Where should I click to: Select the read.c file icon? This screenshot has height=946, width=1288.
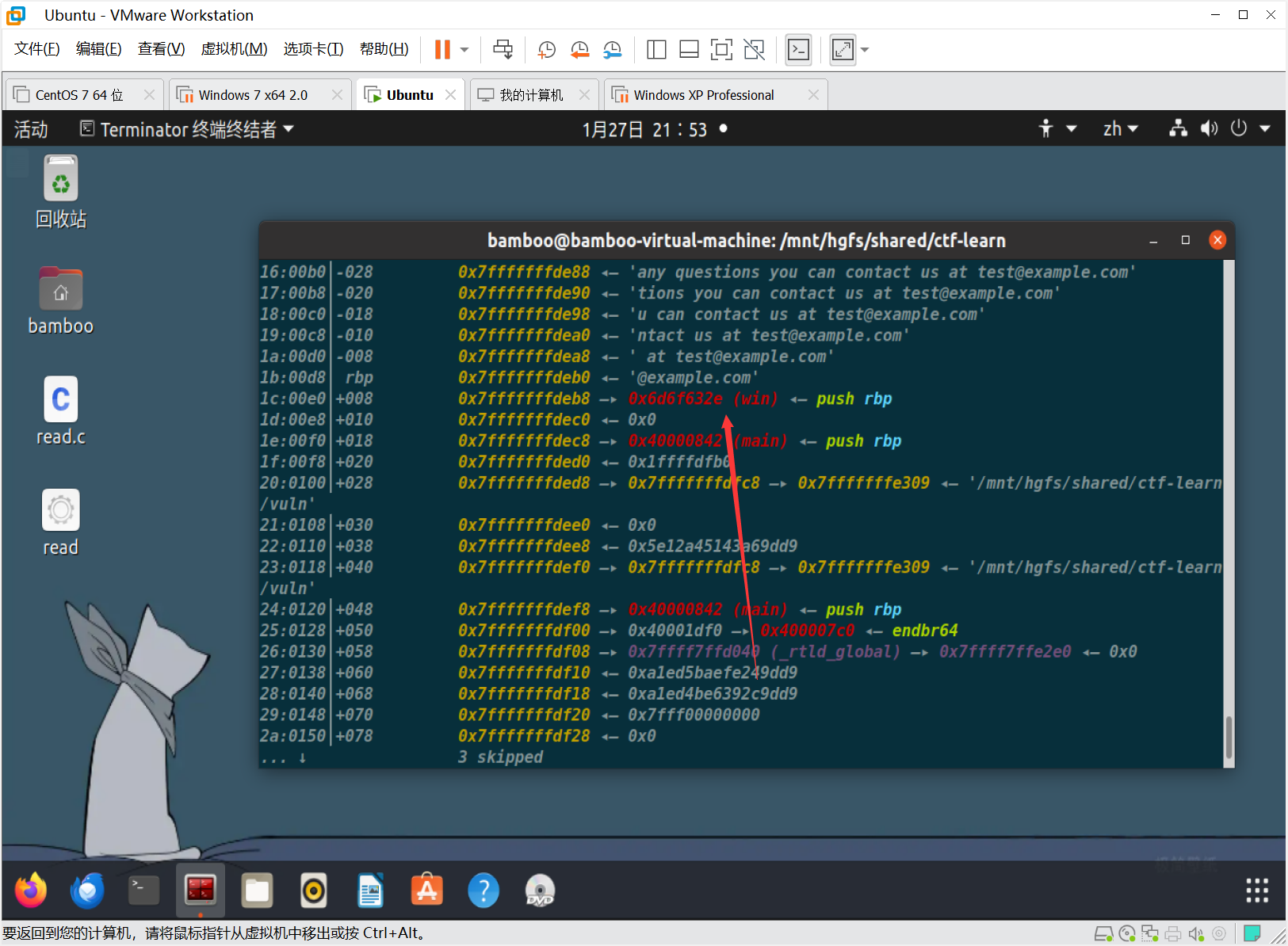pyautogui.click(x=61, y=411)
